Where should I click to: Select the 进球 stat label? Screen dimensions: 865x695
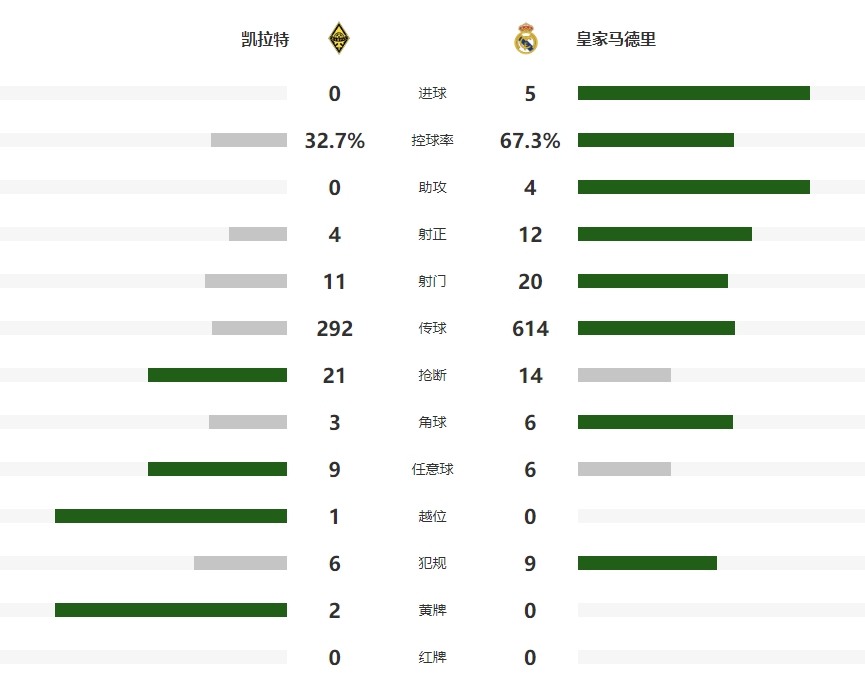432,94
